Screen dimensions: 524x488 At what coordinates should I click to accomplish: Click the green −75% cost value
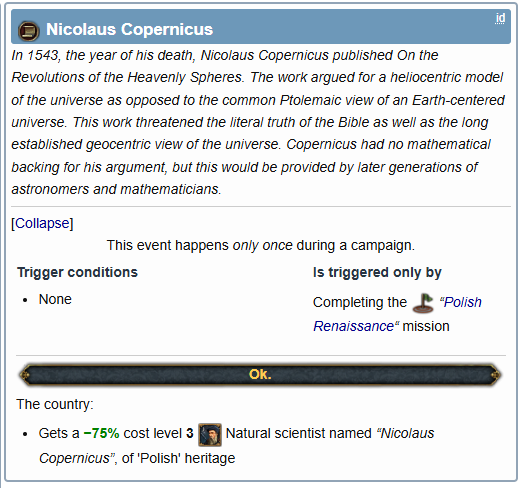point(102,433)
